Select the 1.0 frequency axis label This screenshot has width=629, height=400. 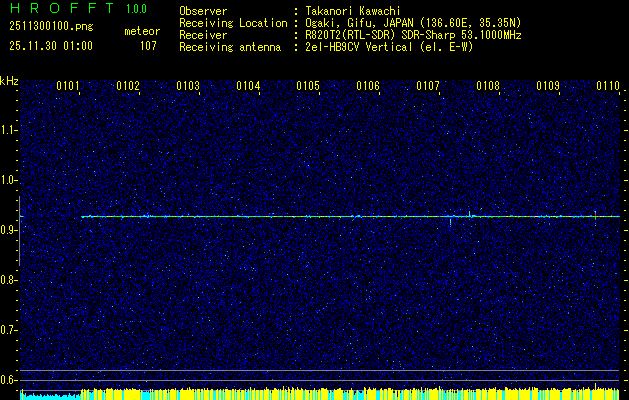9,180
